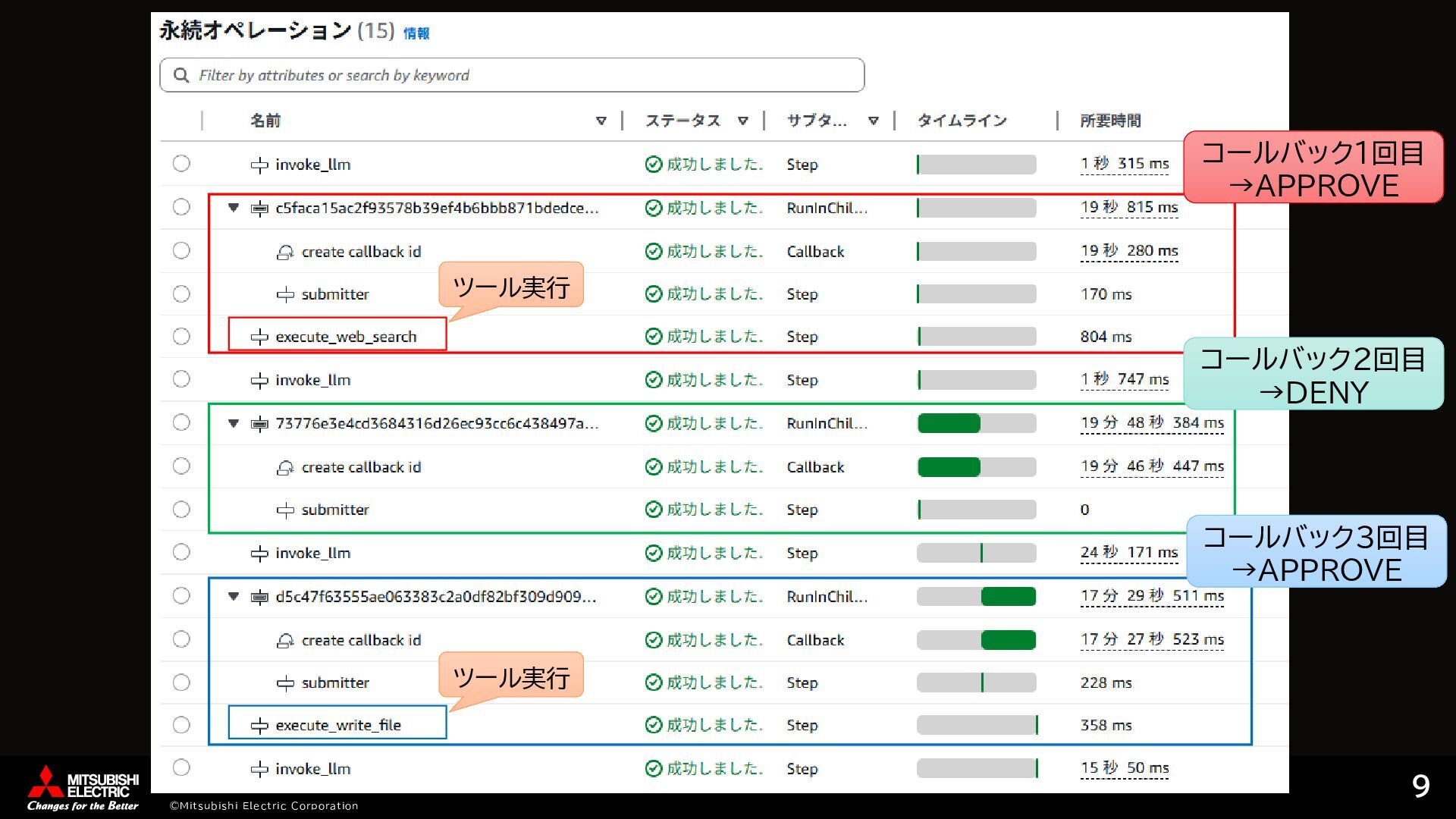Select radio button for first invoke_llm row
1456x819 pixels.
pyautogui.click(x=181, y=164)
